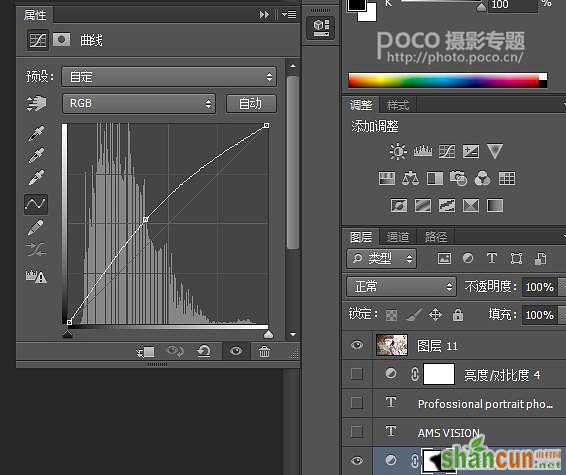Screen dimensions: 566x475
Task: Click the 自动 auto button
Action: (251, 104)
